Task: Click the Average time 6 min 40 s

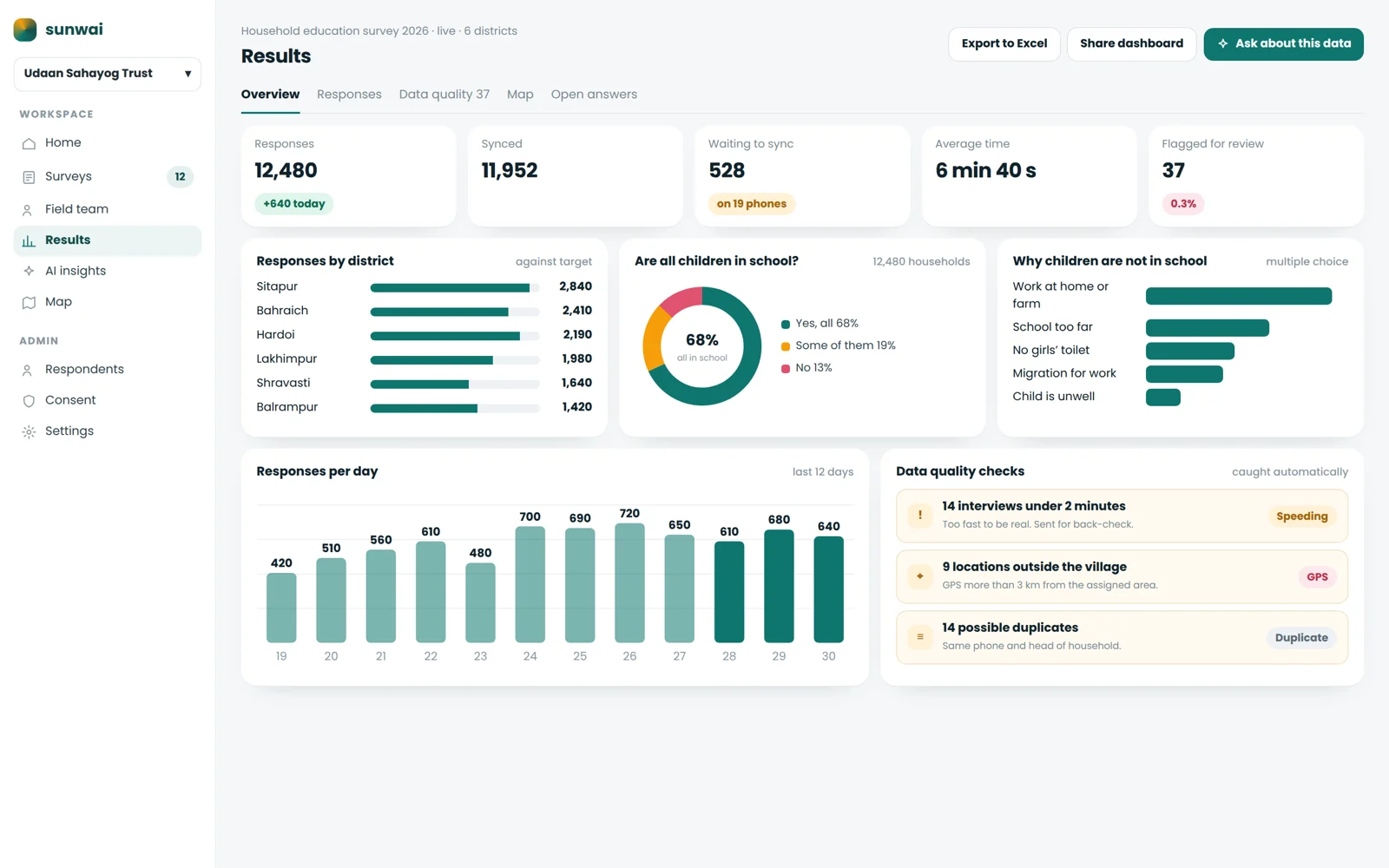Action: click(x=985, y=171)
